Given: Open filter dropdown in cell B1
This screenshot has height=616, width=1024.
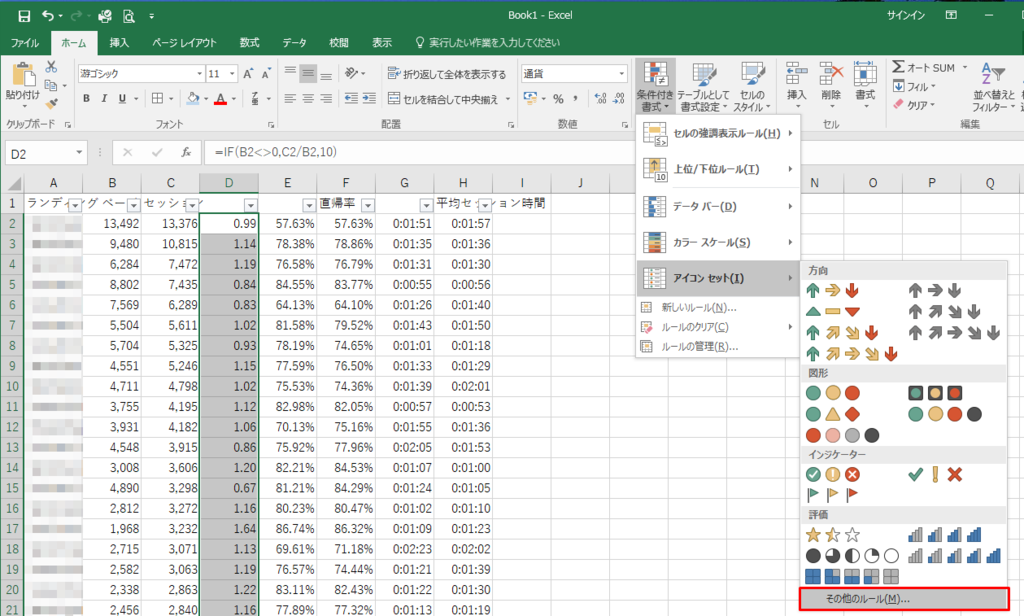Looking at the screenshot, I should click(x=133, y=206).
